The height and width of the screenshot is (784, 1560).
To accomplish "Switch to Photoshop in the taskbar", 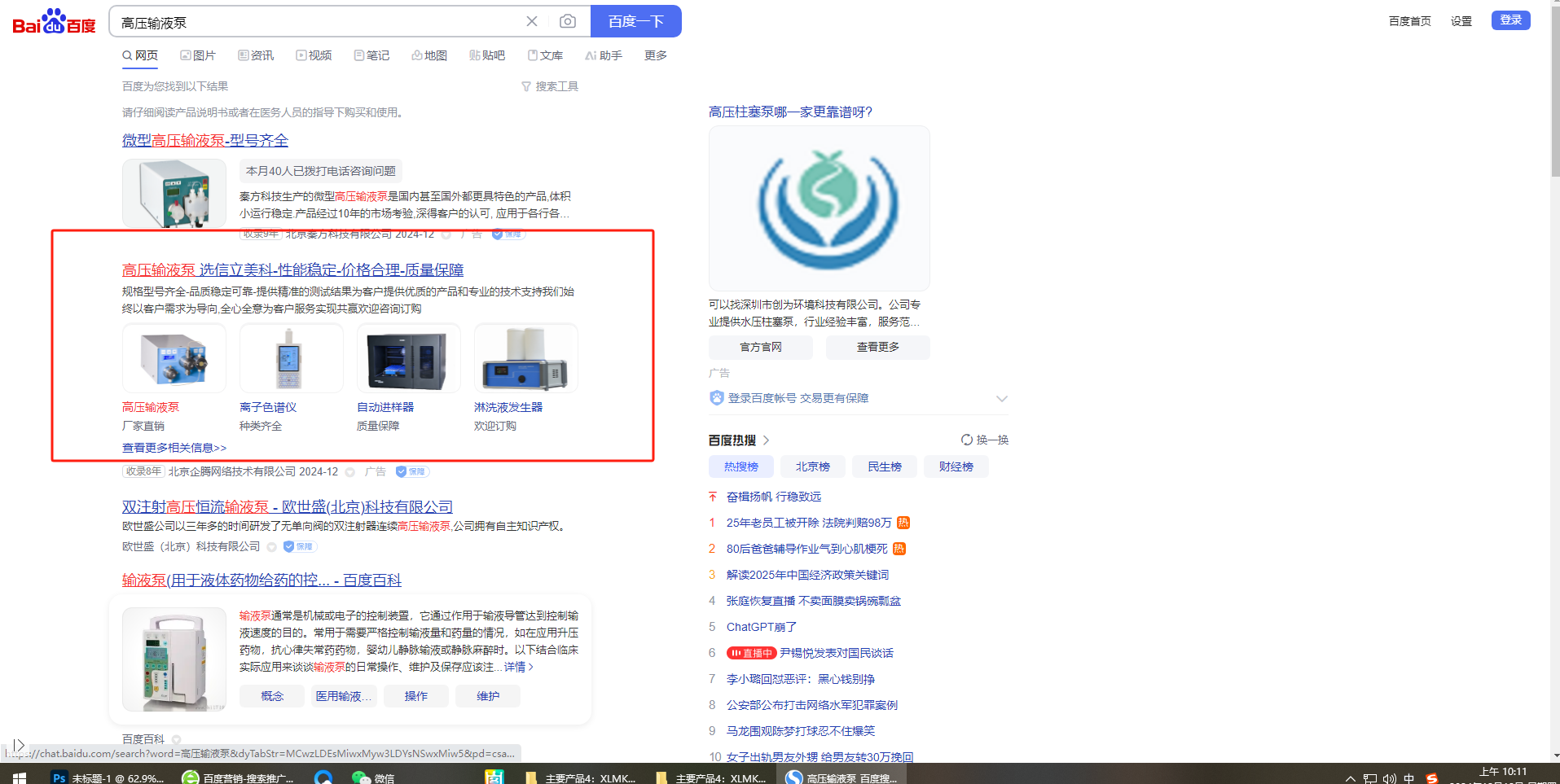I will tap(108, 777).
